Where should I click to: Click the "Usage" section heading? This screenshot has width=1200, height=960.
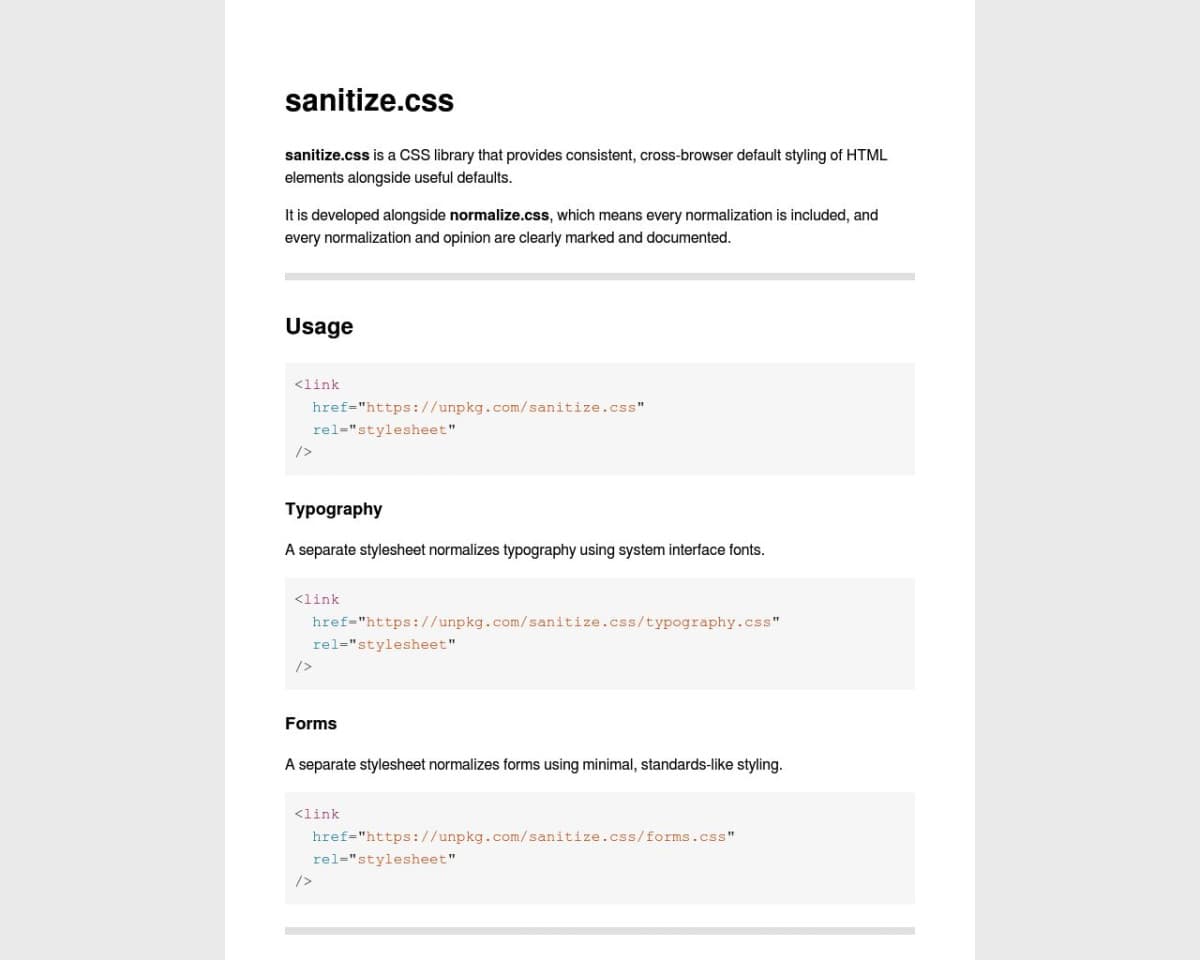click(x=319, y=326)
